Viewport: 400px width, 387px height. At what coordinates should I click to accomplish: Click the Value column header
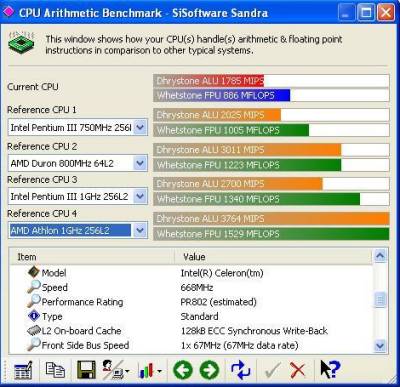point(273,257)
